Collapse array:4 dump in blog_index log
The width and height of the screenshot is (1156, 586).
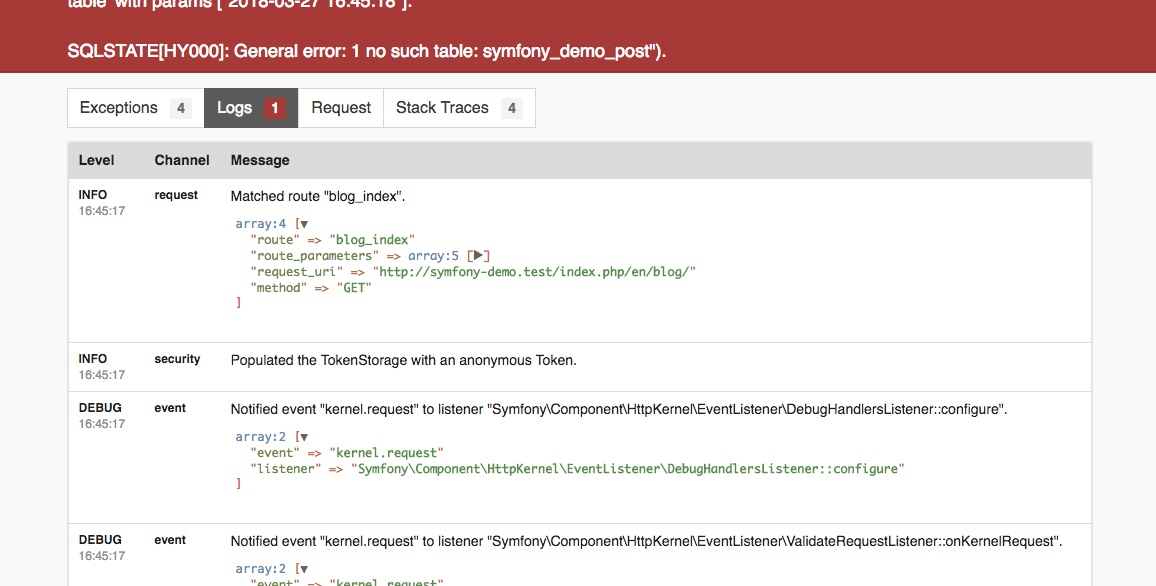304,224
